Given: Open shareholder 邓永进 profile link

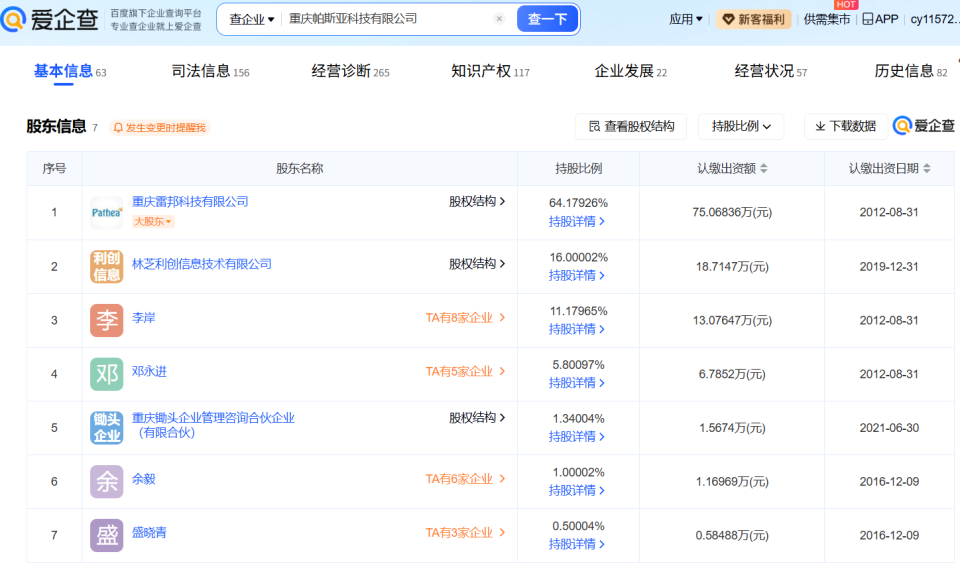Looking at the screenshot, I should point(149,371).
